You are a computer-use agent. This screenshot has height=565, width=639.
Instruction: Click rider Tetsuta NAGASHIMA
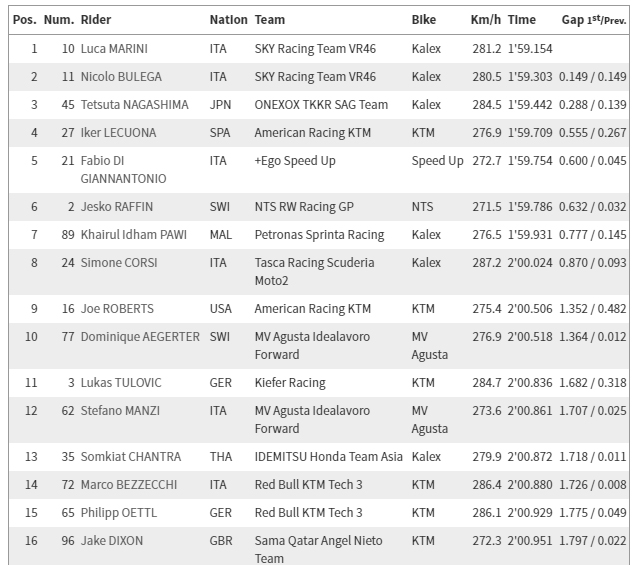point(134,105)
